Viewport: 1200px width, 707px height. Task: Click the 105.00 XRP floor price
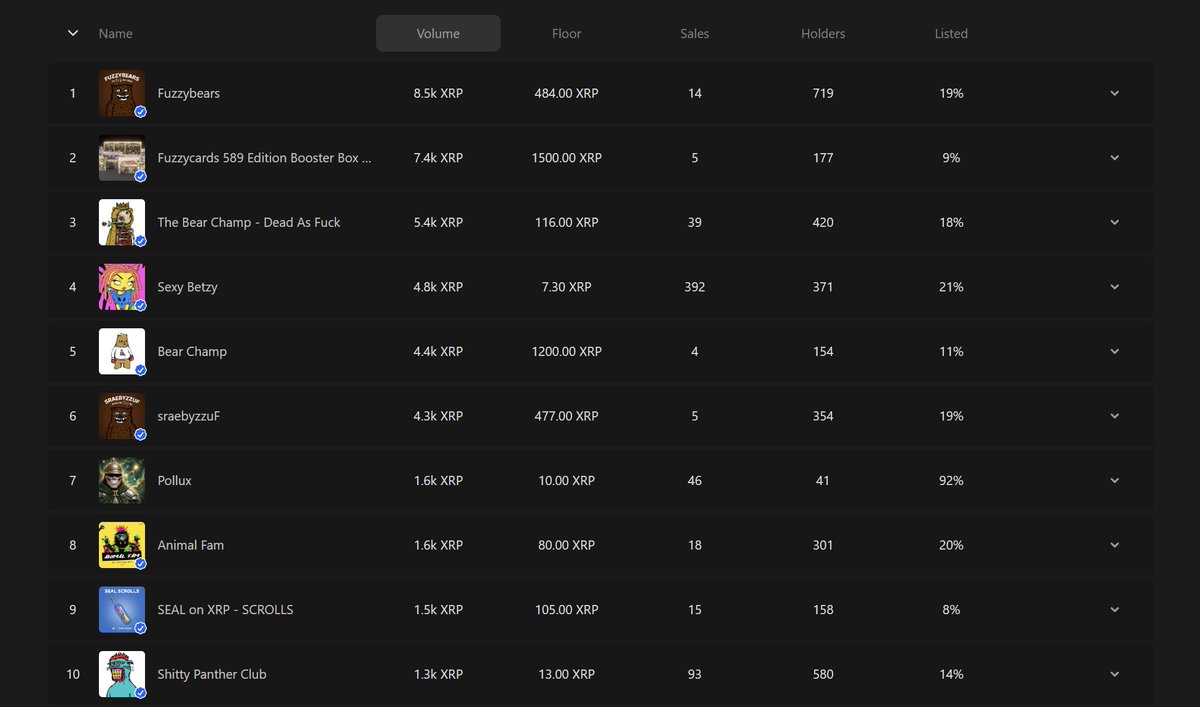point(566,609)
